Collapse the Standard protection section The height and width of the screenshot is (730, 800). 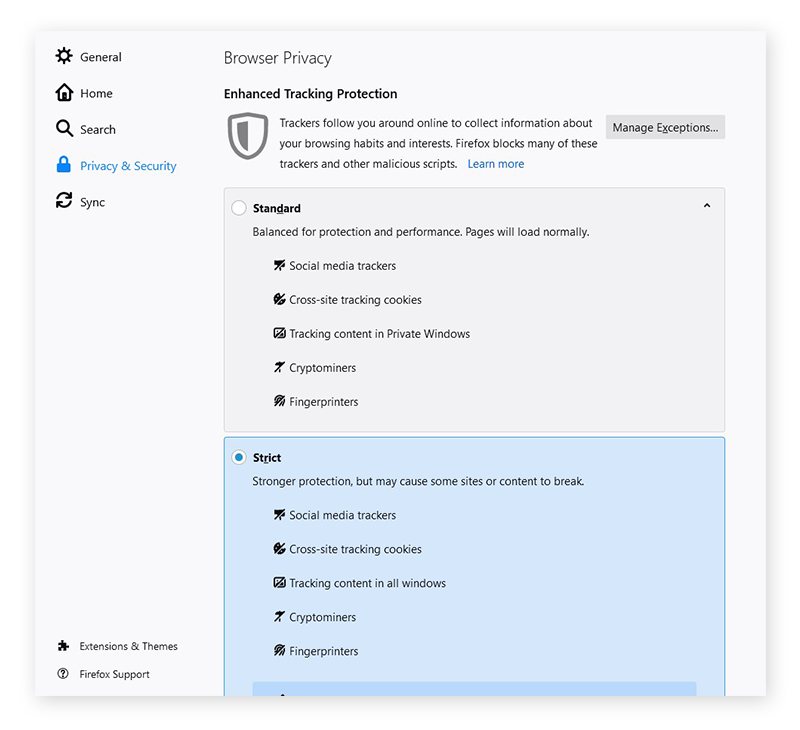coord(707,204)
